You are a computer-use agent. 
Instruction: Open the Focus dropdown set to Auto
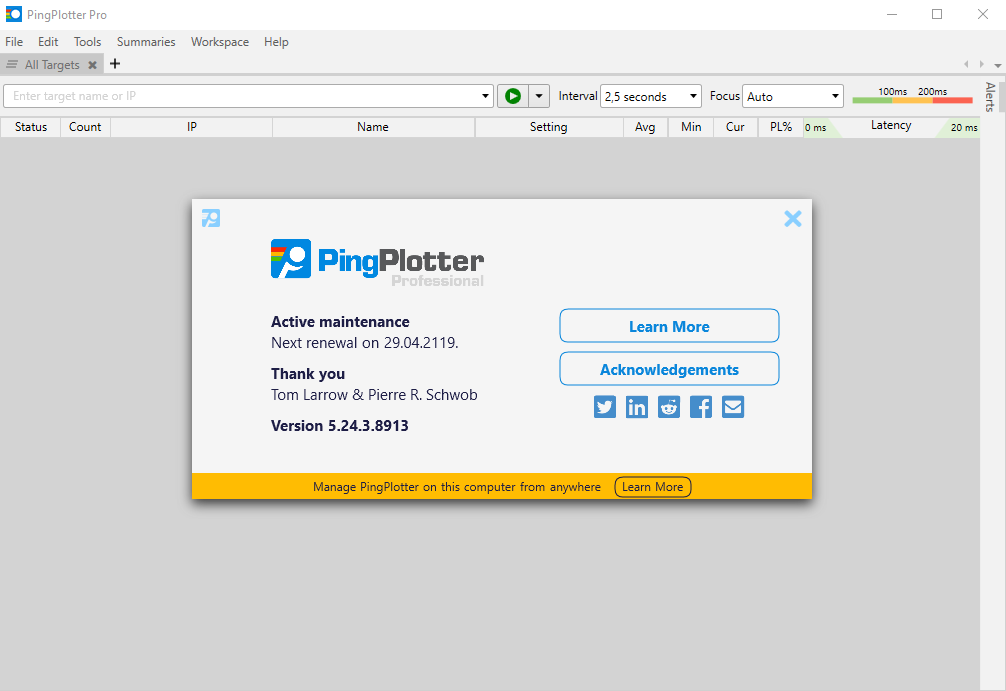[x=792, y=96]
